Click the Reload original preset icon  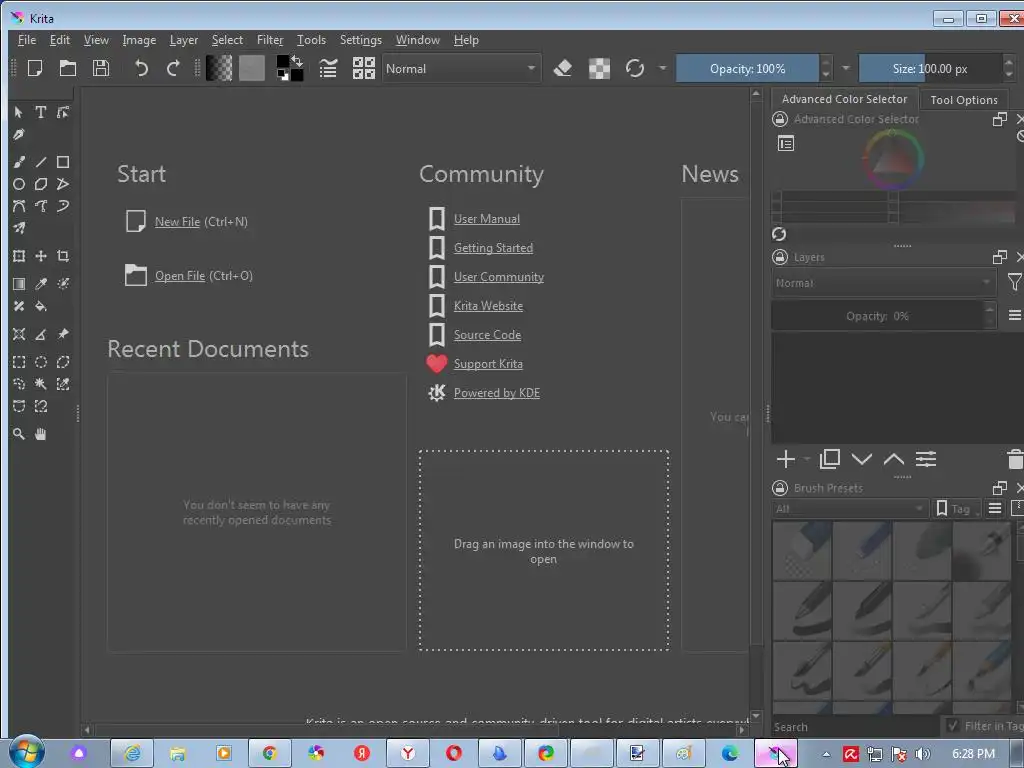635,68
